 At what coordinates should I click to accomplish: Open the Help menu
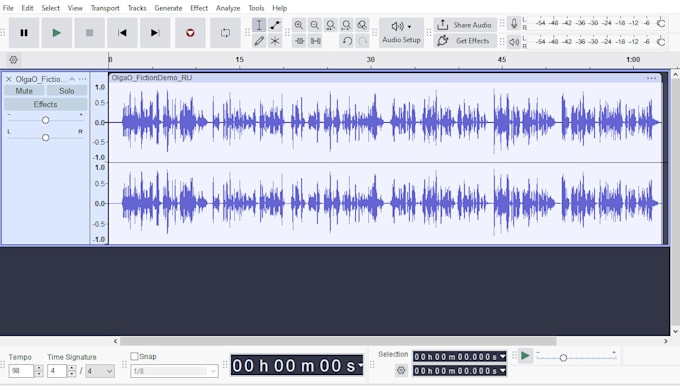click(x=279, y=8)
